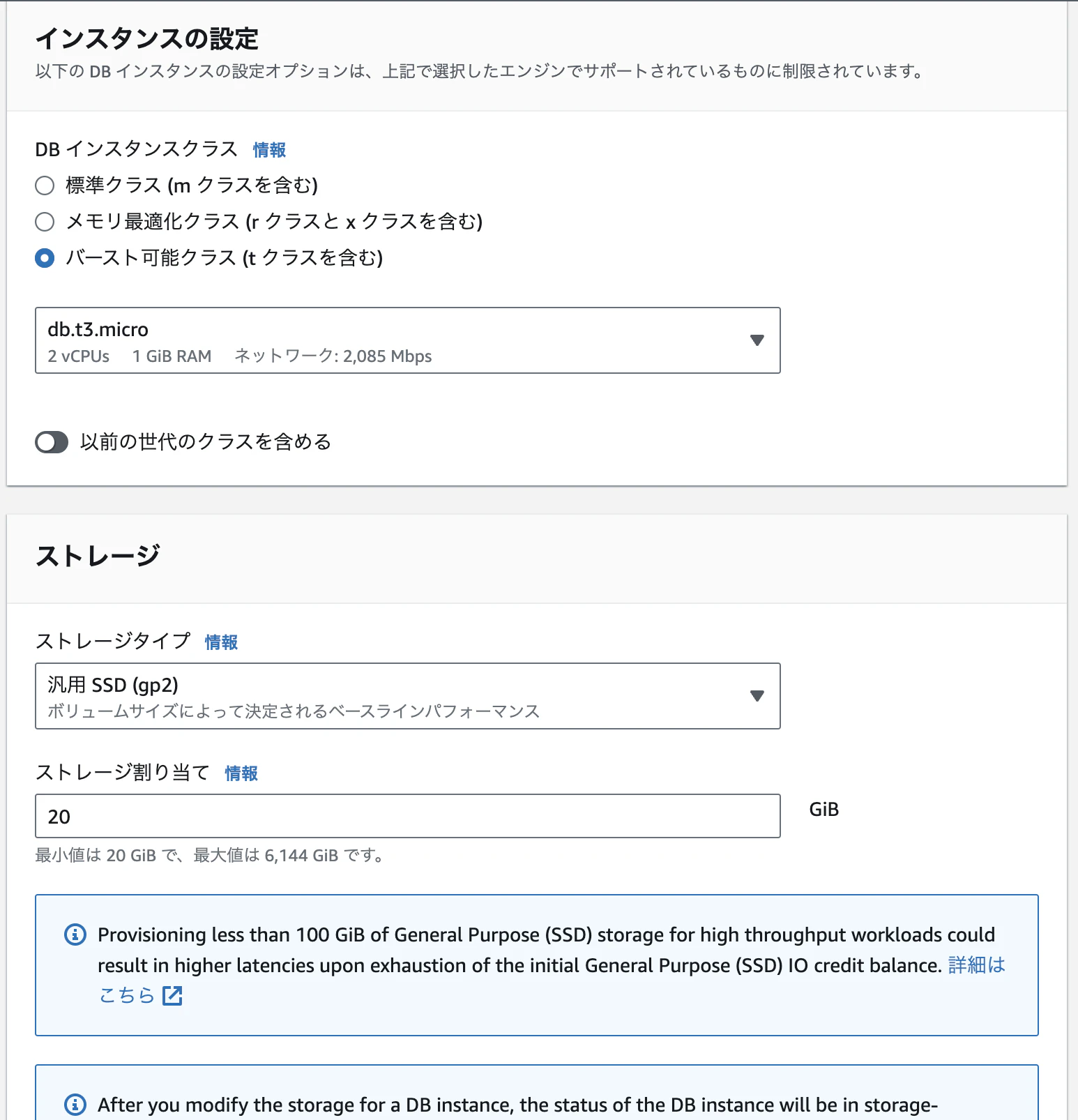Click the インスタンスの設定 heading
Viewport: 1078px width, 1120px height.
[147, 38]
